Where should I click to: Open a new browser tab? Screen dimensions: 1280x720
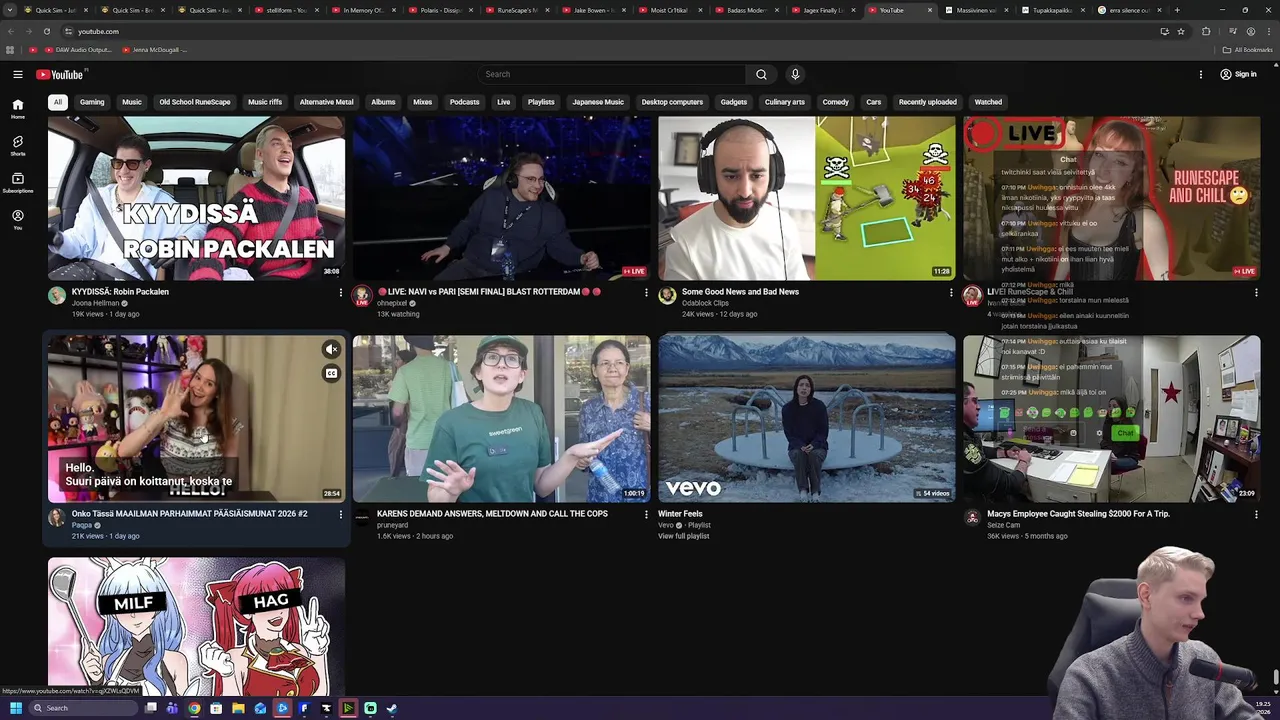[x=1177, y=10]
